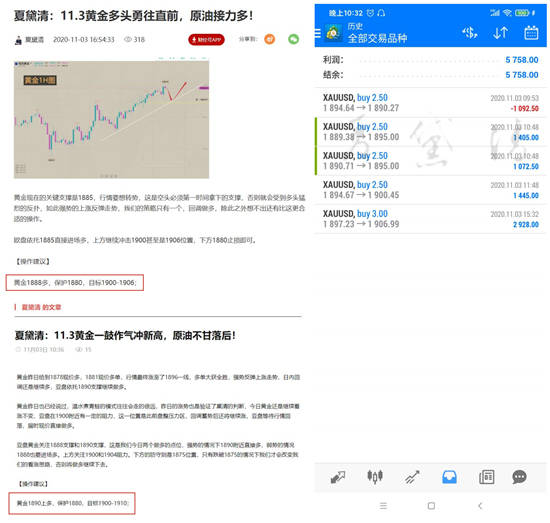Click the view count eye icon
Screen dimensions: 550x523
[128, 39]
